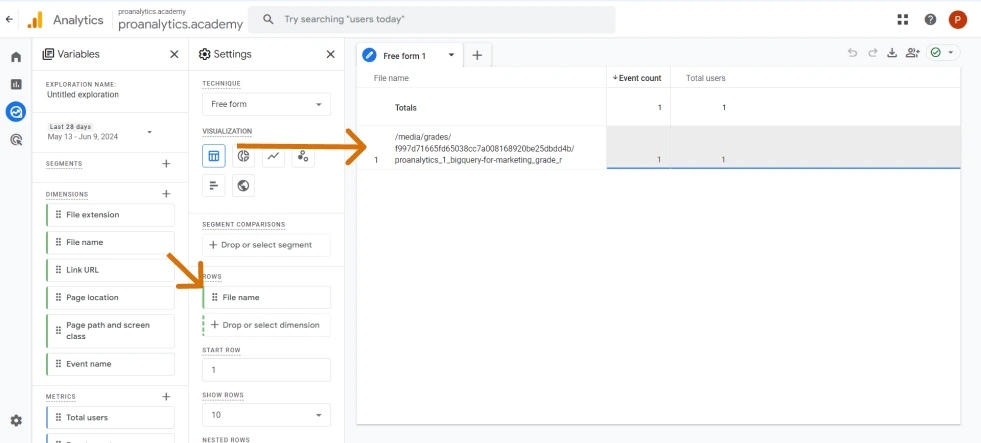Select File name dimension in Variables
Screen dimensions: 981x443
[x=110, y=242]
